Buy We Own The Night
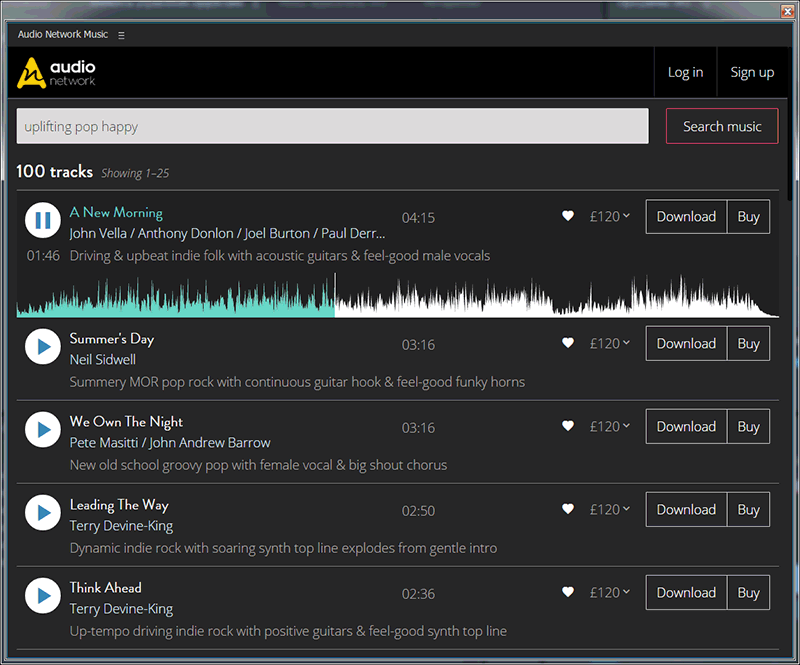Image resolution: width=800 pixels, height=665 pixels. 748,426
